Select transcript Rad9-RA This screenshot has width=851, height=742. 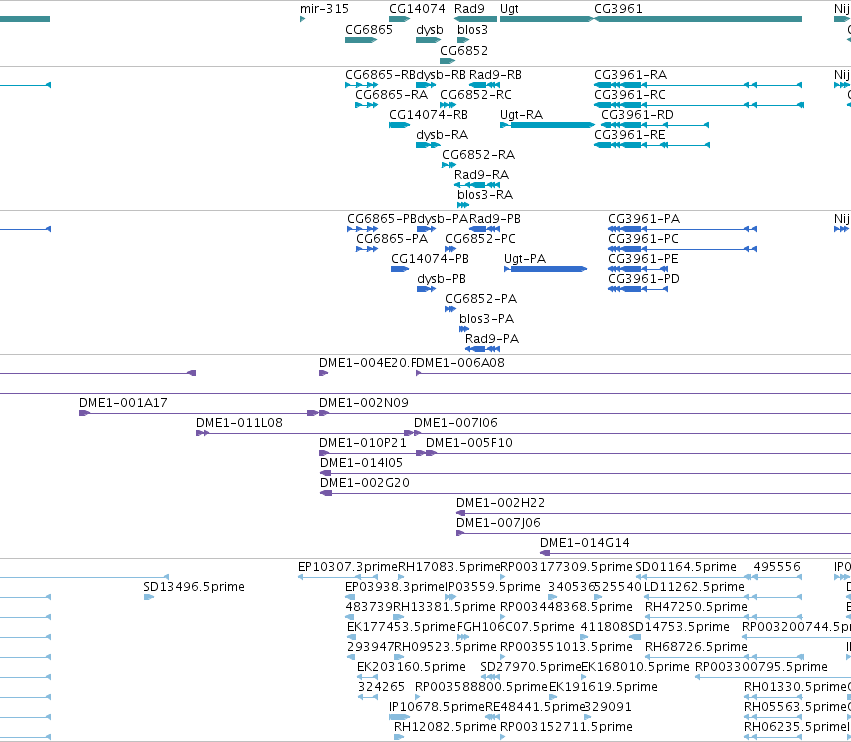pos(477,185)
